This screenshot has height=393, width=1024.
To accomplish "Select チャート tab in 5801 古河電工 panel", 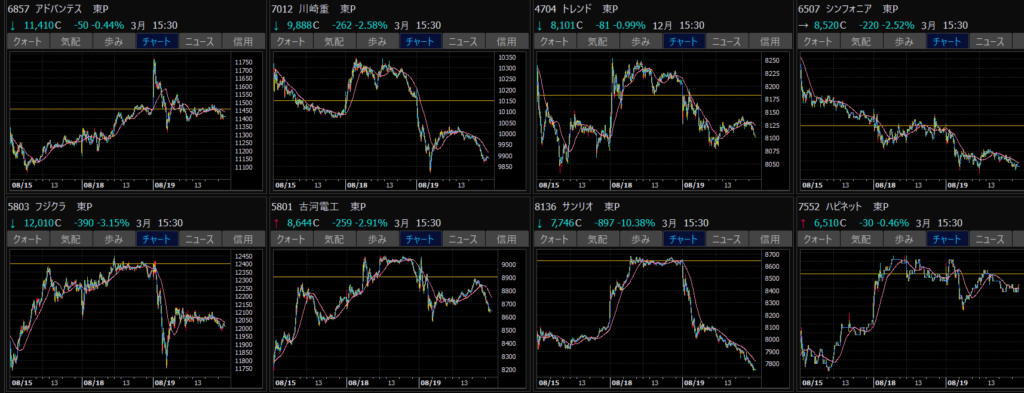I will click(421, 239).
